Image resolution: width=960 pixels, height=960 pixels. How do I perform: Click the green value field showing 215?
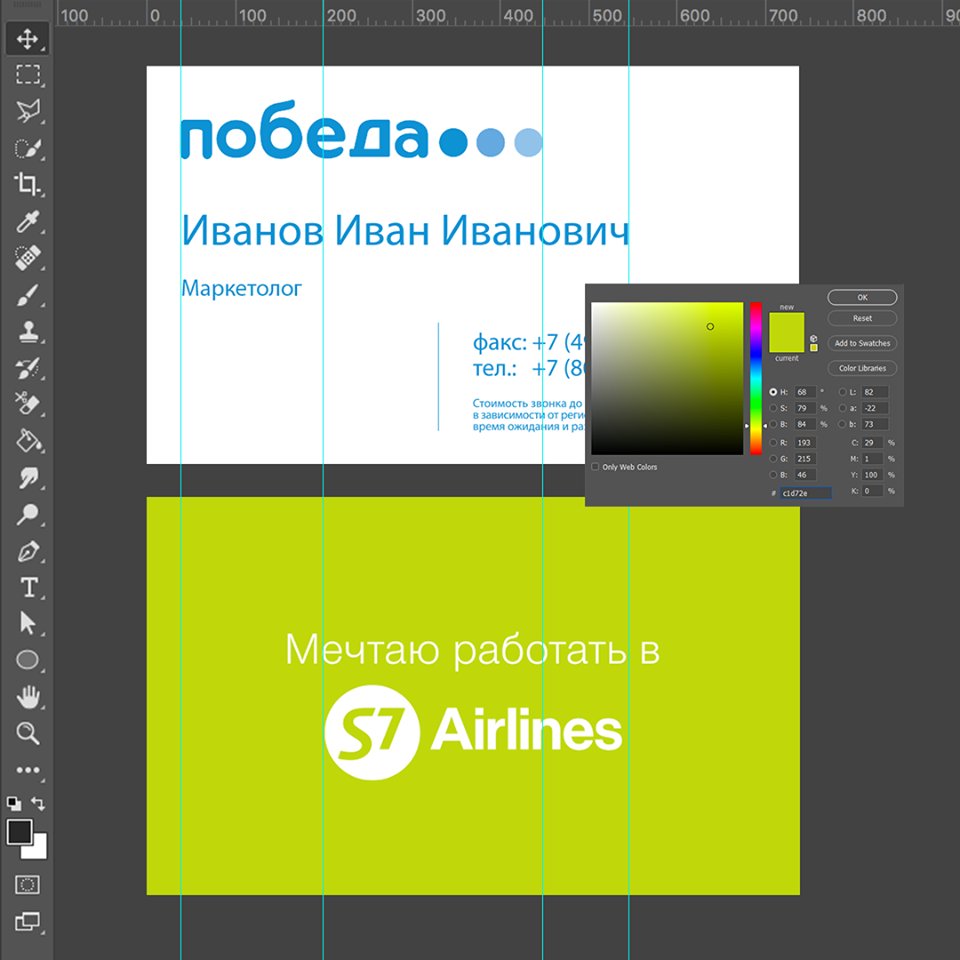click(x=805, y=458)
